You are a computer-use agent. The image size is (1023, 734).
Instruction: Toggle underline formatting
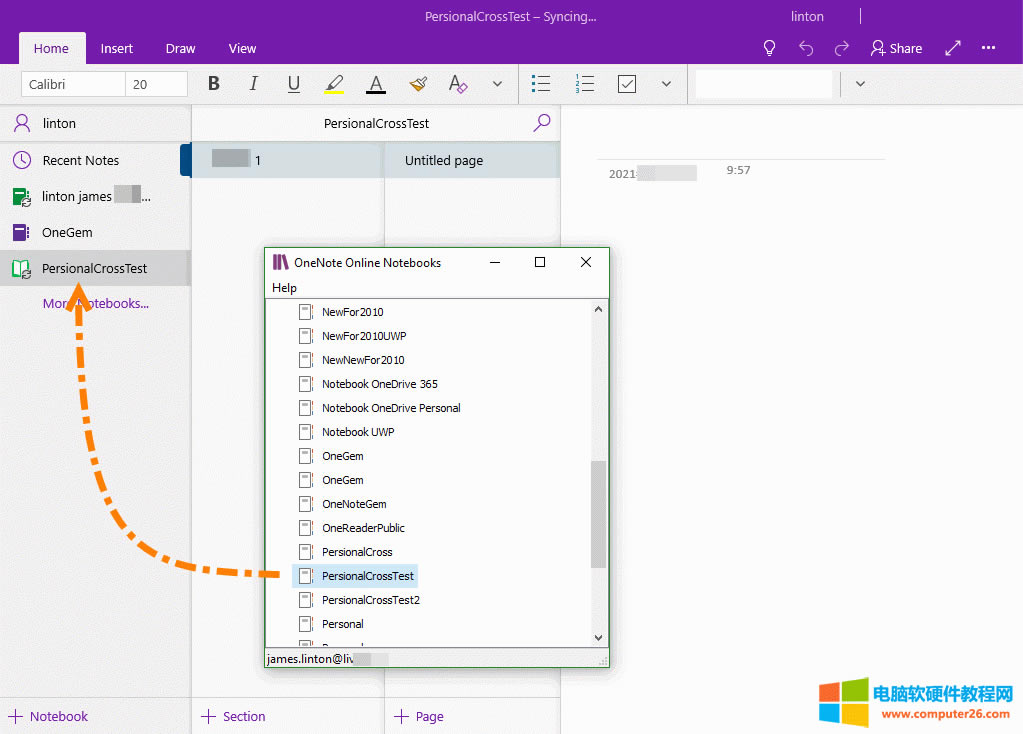click(293, 84)
